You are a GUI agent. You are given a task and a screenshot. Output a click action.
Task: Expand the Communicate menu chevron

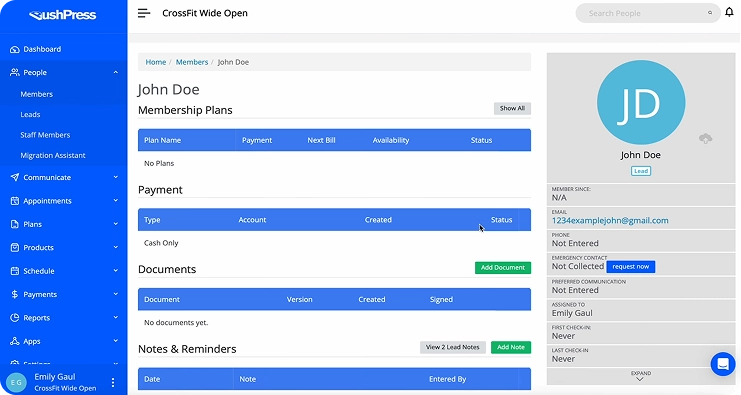click(116, 177)
